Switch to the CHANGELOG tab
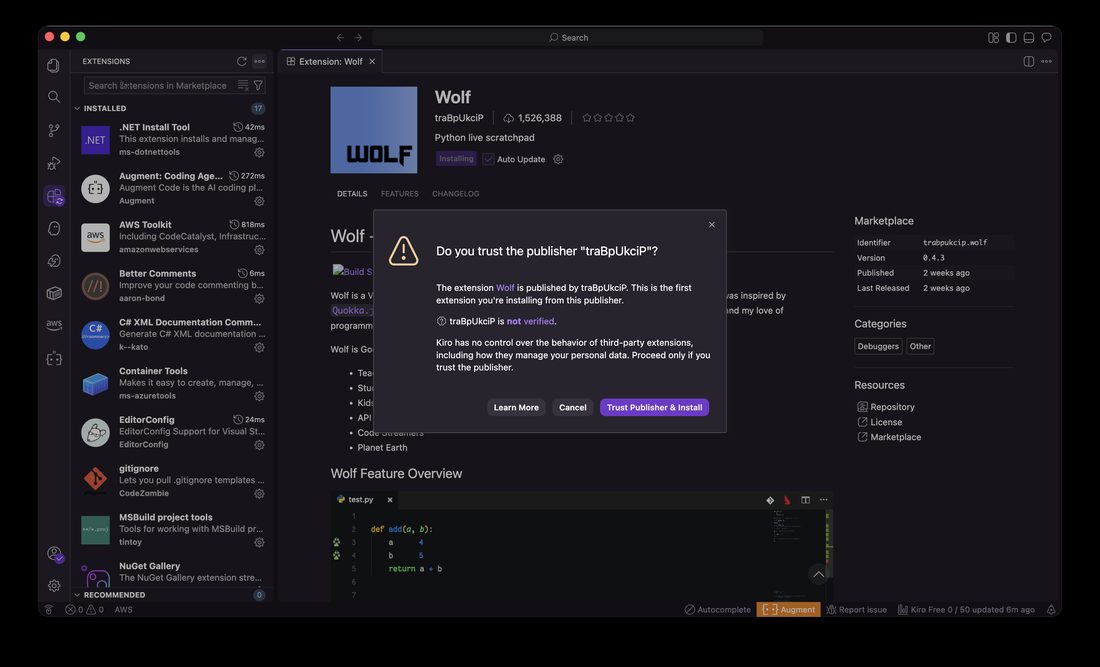 (455, 194)
